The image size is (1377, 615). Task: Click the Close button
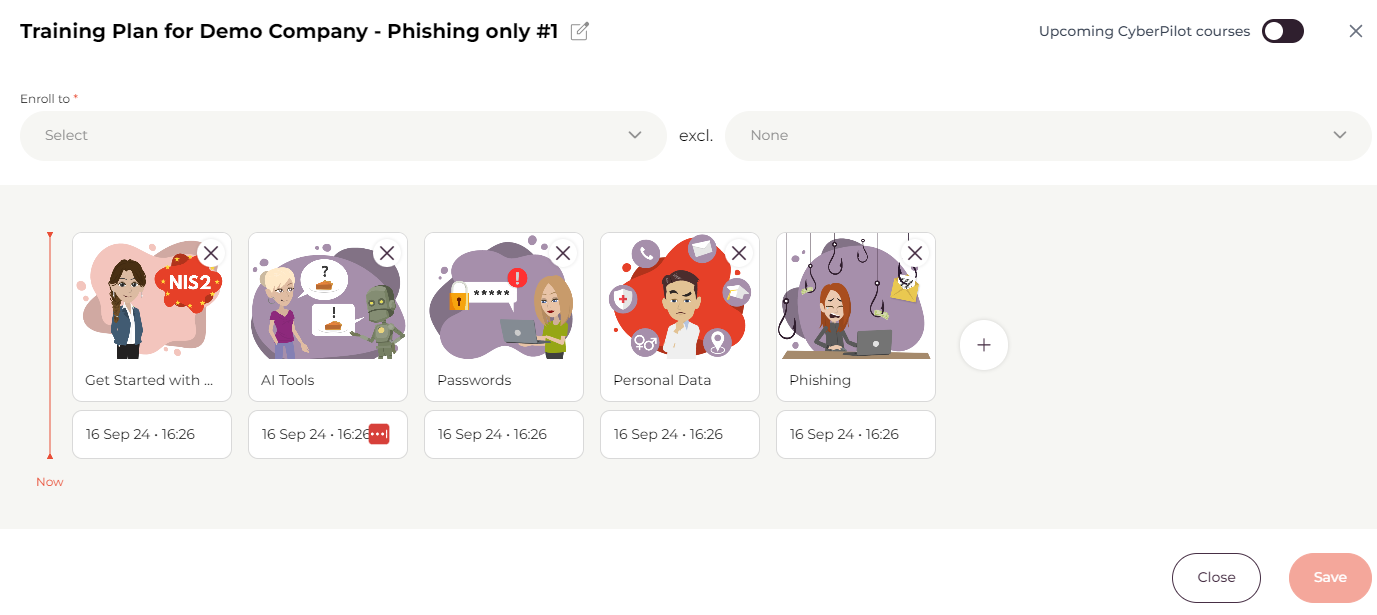tap(1216, 577)
